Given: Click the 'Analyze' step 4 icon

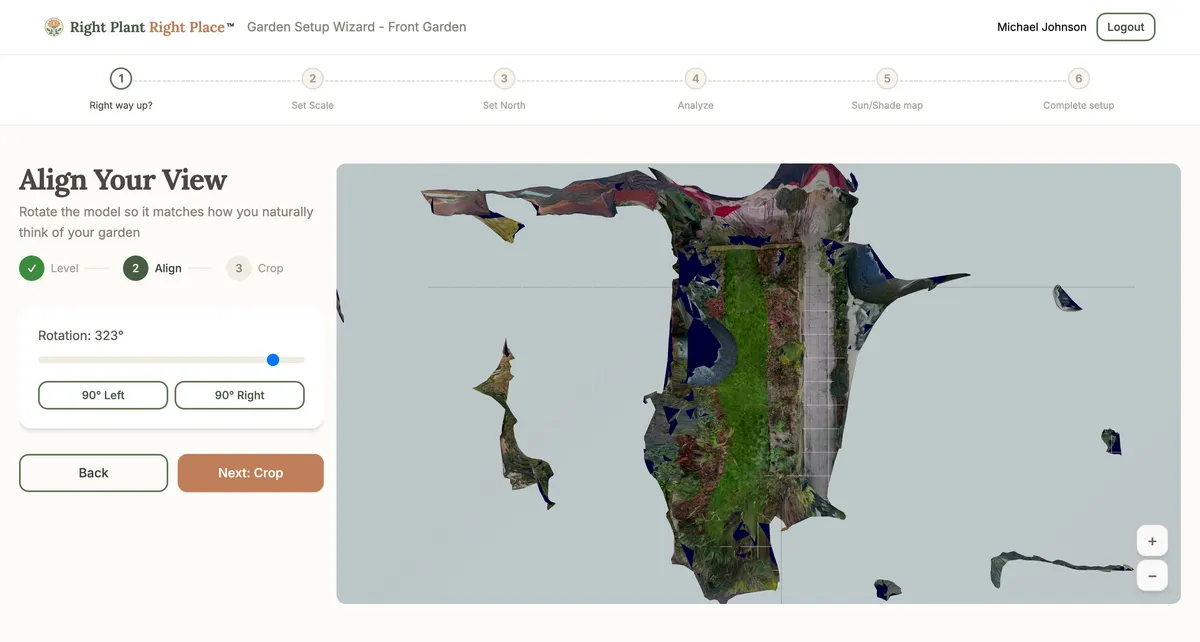Looking at the screenshot, I should [695, 78].
